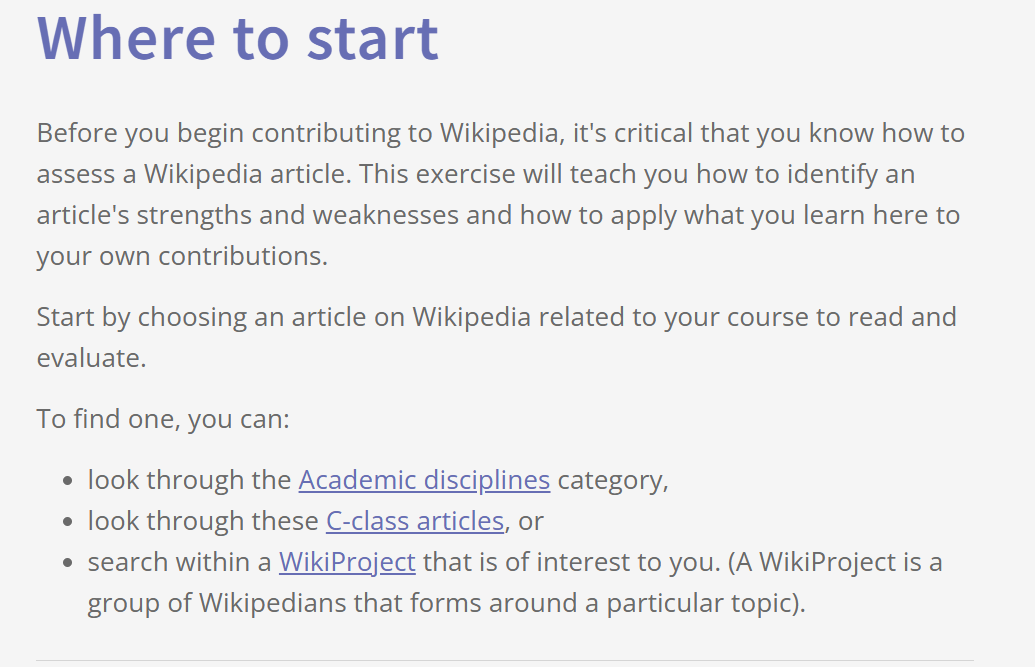Click the bullet marker before C-class articles item
Viewport: 1035px width, 667px height.
pyautogui.click(x=67, y=522)
